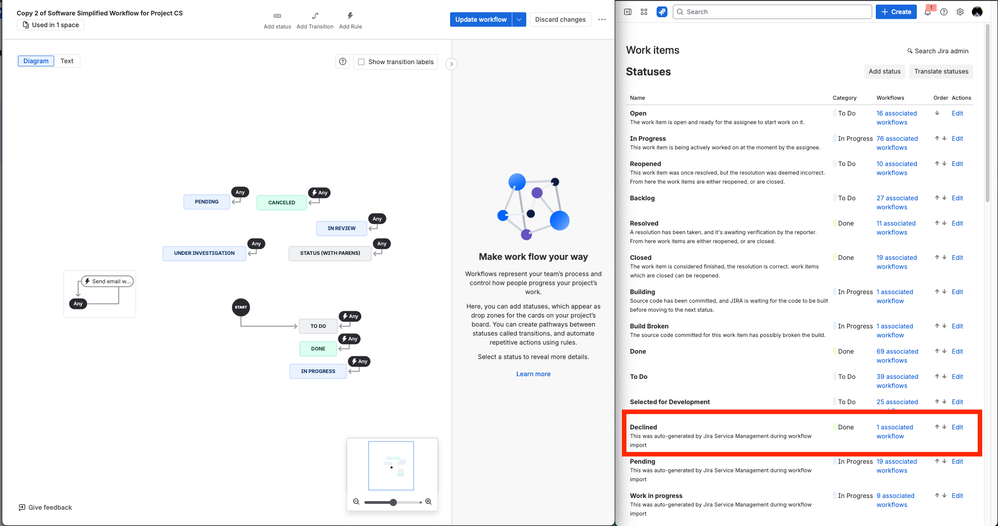Select the Any rule badge beside CANCELED

tap(320, 193)
